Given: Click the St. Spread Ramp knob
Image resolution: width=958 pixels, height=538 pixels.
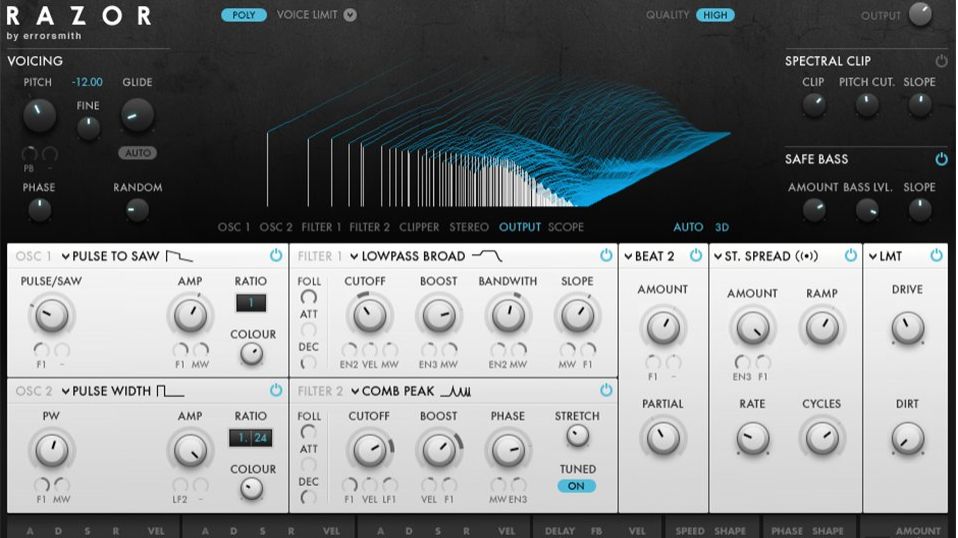Looking at the screenshot, I should [822, 328].
